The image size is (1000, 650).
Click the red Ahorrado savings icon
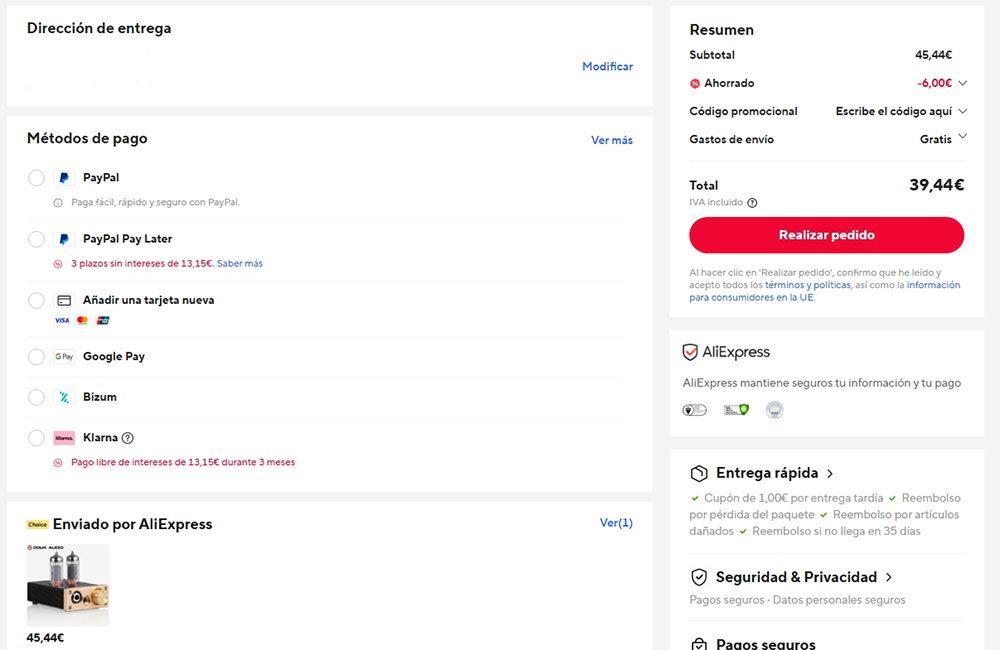pos(695,84)
